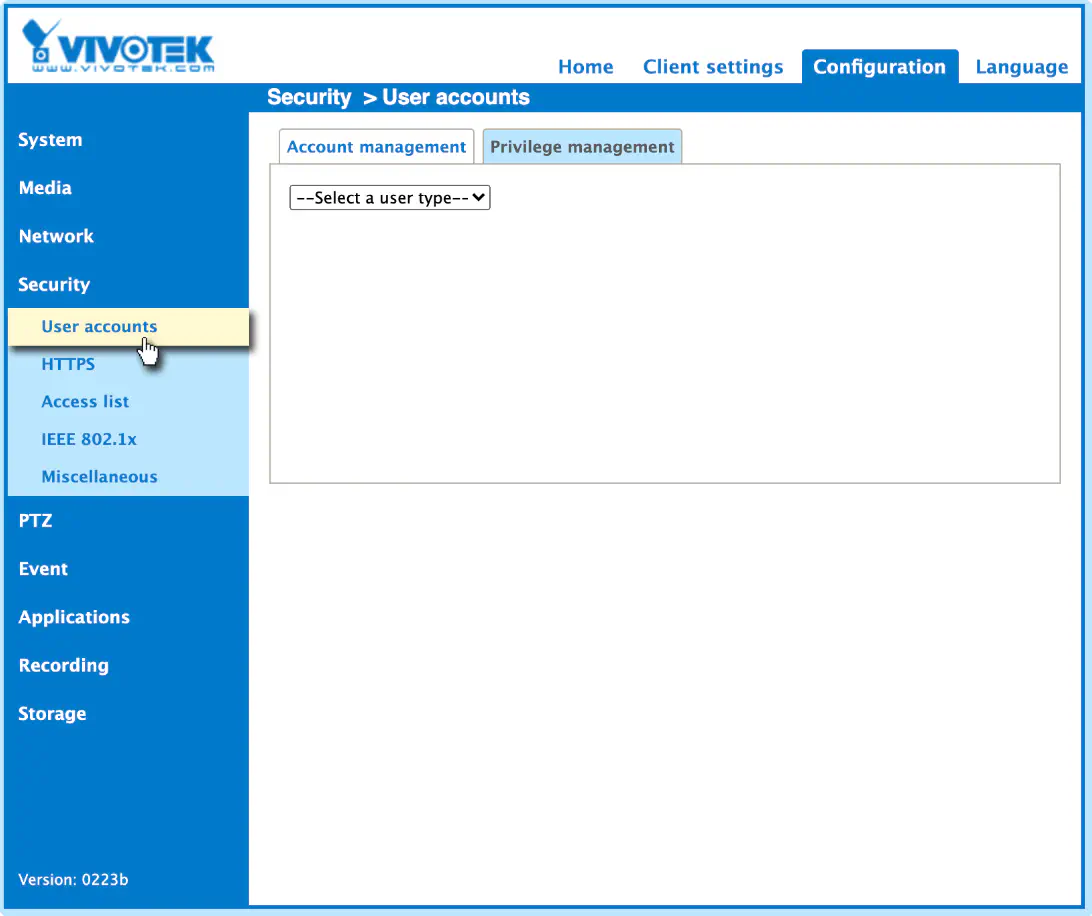
Task: Switch to Privilege management tab
Action: (x=582, y=147)
